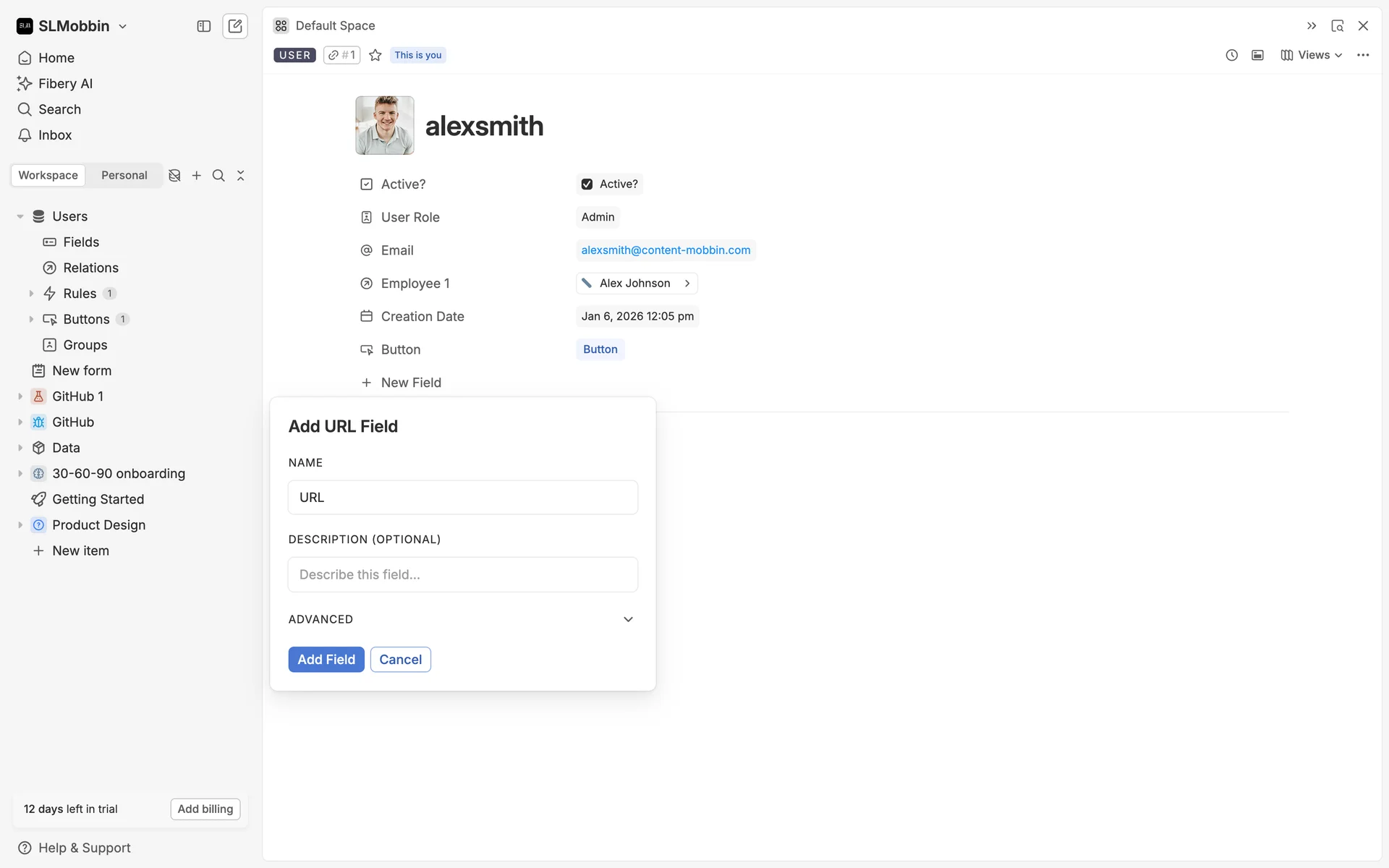Uncheck the Active? checkbox
Viewport: 1389px width, 868px height.
click(x=587, y=184)
